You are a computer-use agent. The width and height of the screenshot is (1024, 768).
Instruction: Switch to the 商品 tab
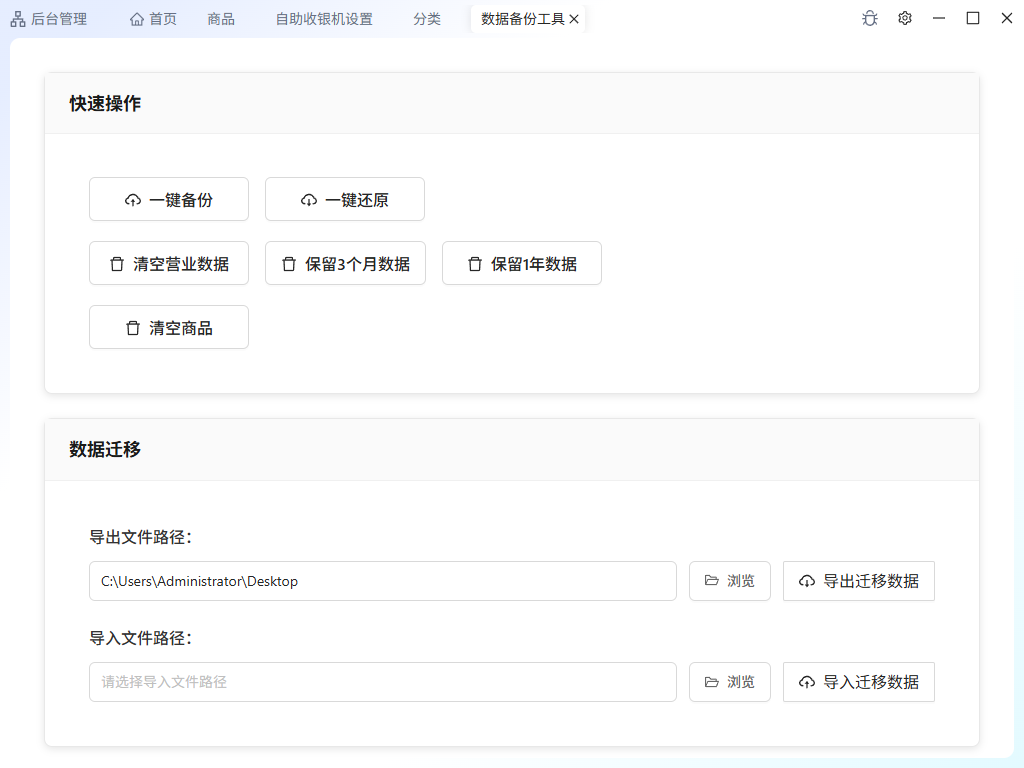coord(221,19)
